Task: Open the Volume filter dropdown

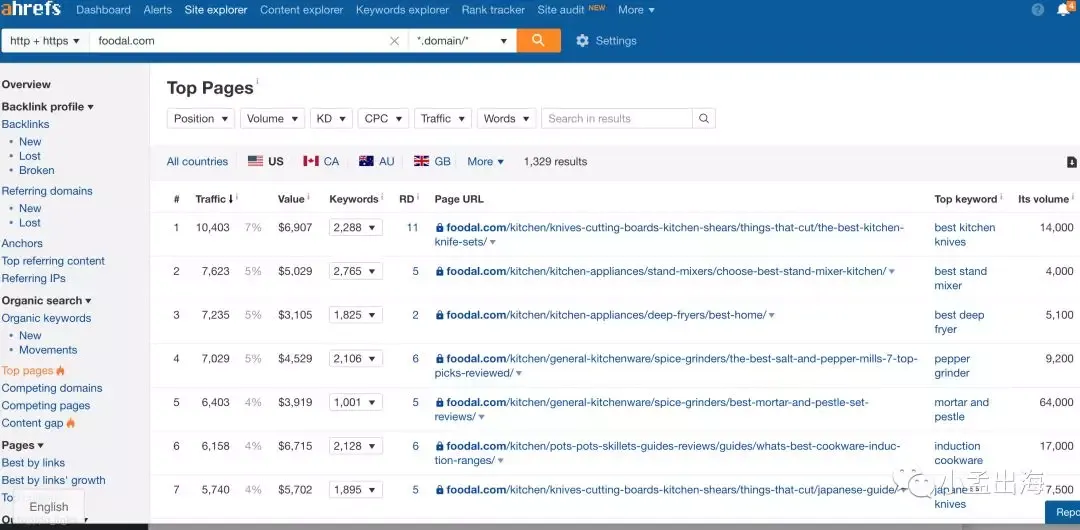Action: click(x=272, y=119)
